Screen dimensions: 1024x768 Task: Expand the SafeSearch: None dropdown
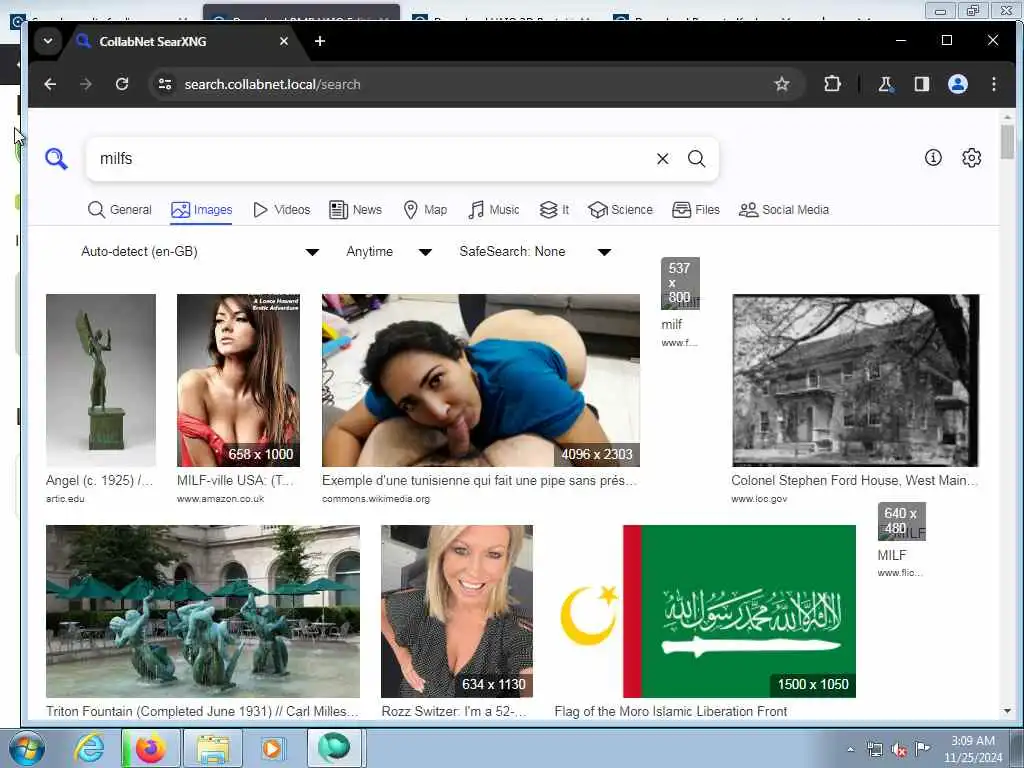click(x=535, y=251)
